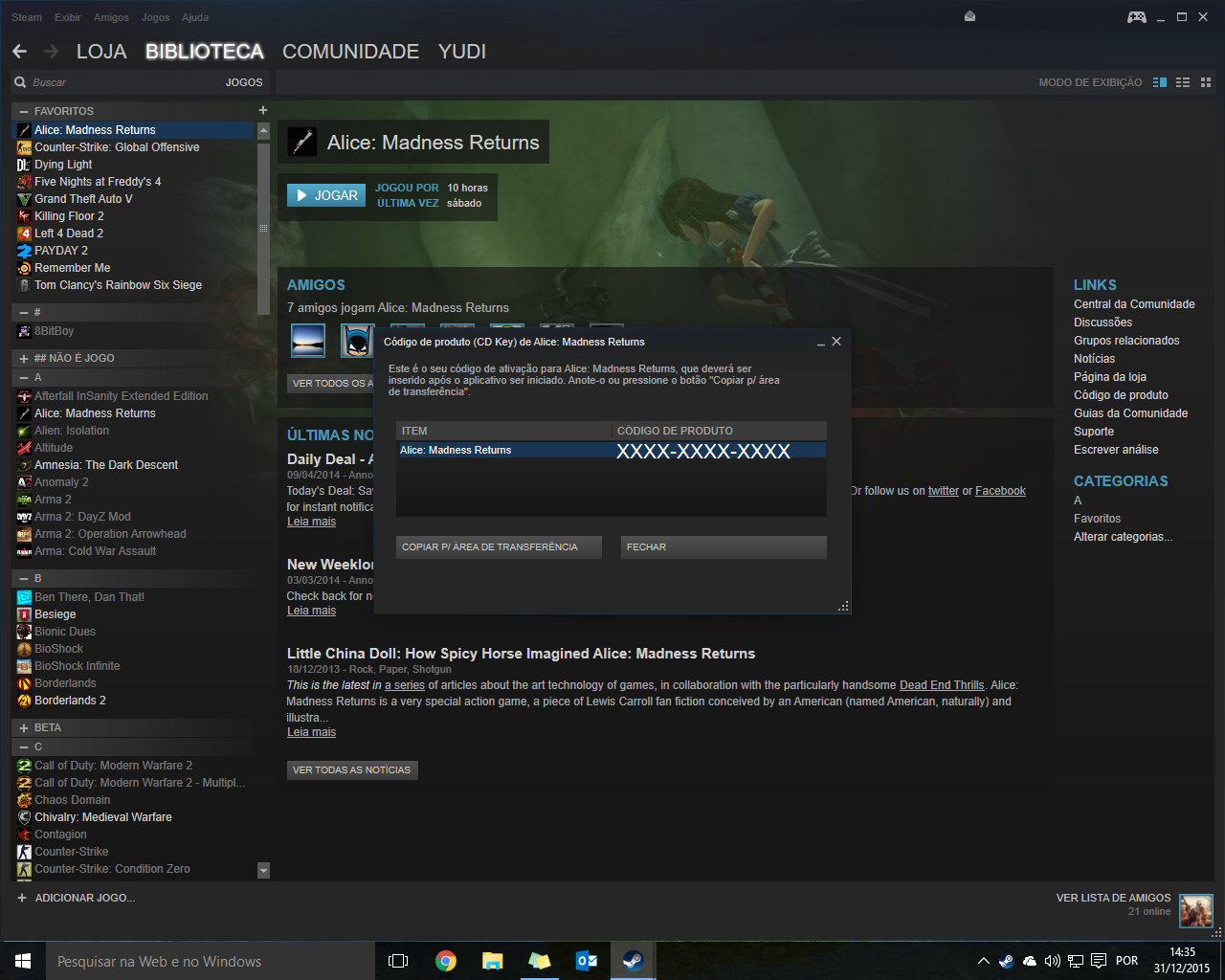Viewport: 1225px width, 980px height.
Task: Open the YUDI profile tab
Action: [462, 52]
